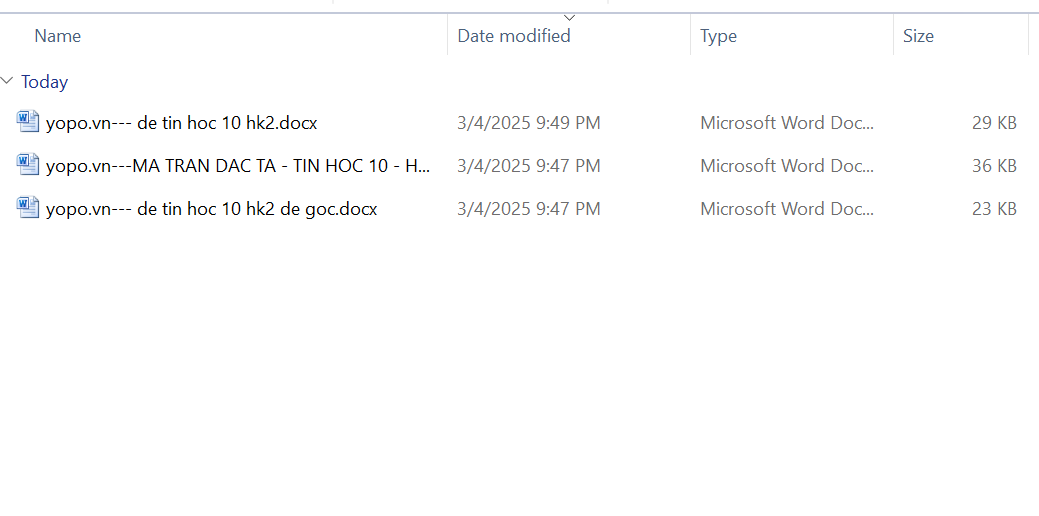Click the Word icon of 'hk2 de goc.docx'
The width and height of the screenshot is (1039, 516).
(x=28, y=208)
